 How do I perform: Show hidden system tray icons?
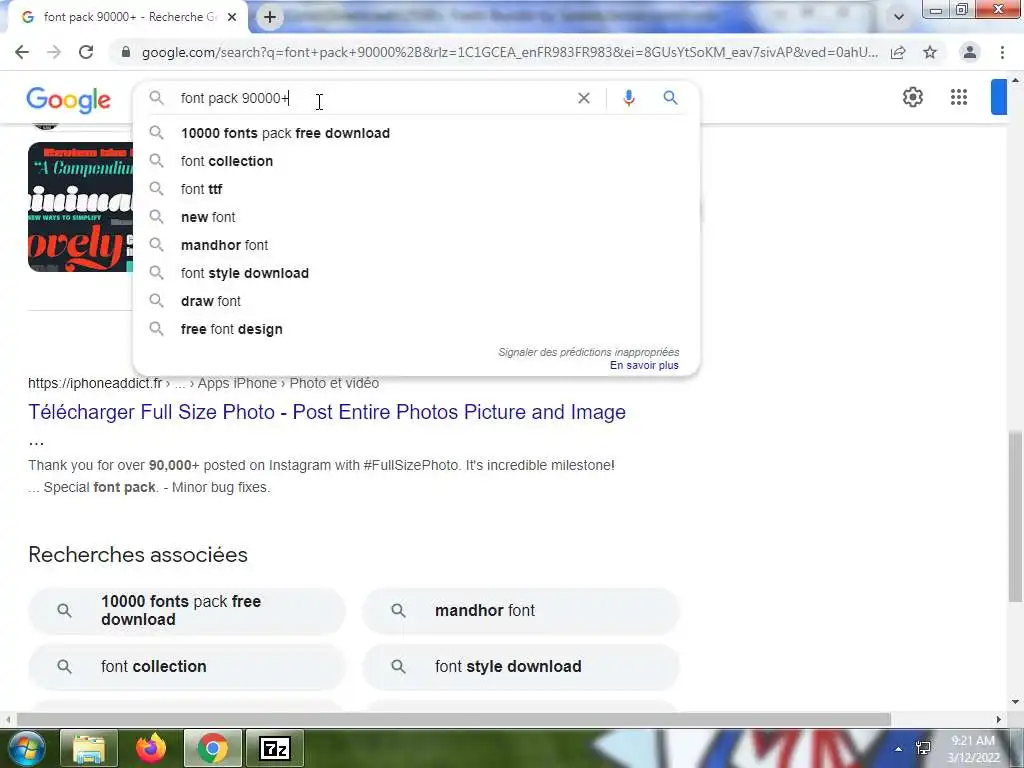(x=899, y=749)
